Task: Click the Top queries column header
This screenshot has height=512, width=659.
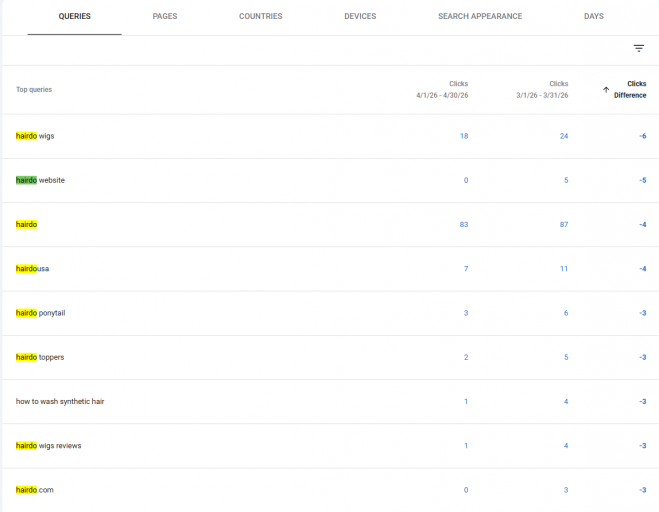Action: point(34,90)
